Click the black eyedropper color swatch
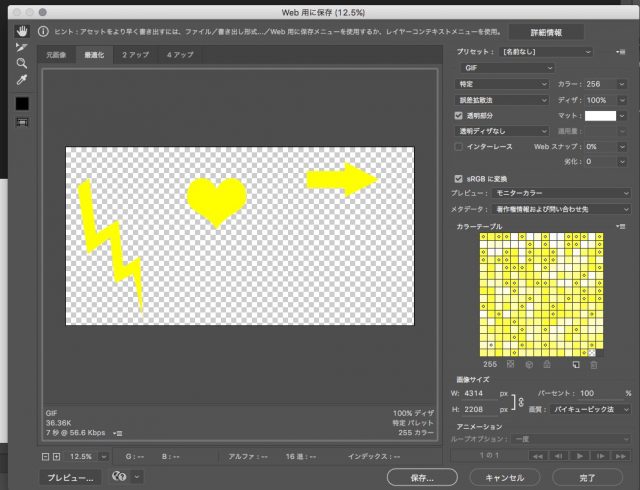Viewport: 640px width, 490px height. [x=21, y=103]
